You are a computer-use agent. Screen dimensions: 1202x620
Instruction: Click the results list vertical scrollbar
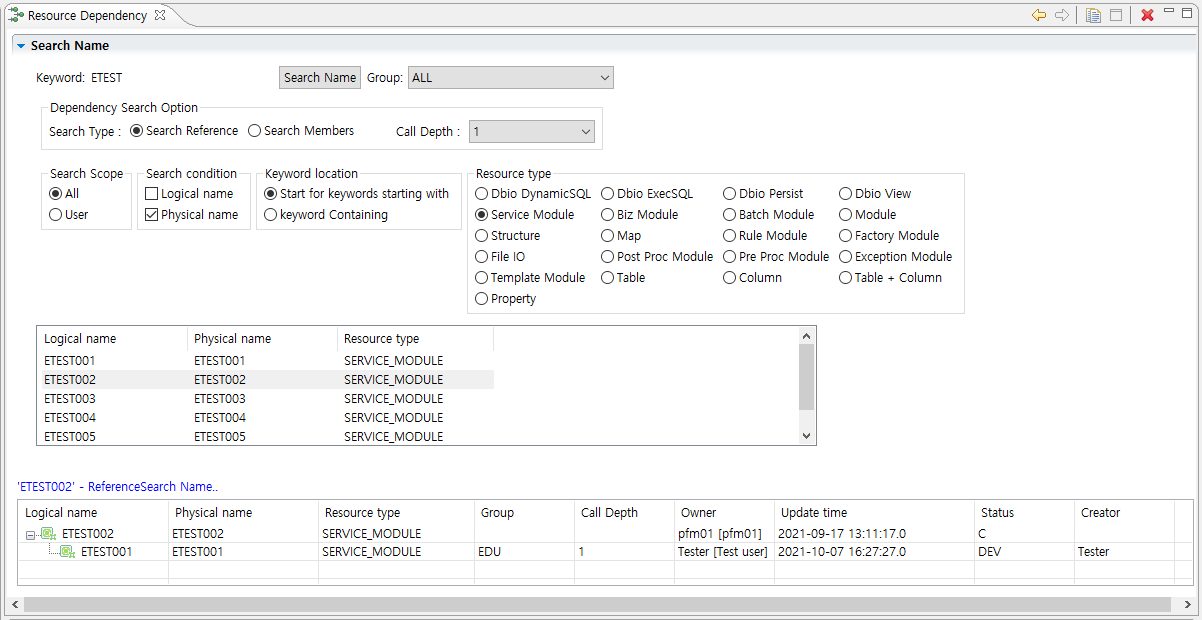(x=807, y=378)
